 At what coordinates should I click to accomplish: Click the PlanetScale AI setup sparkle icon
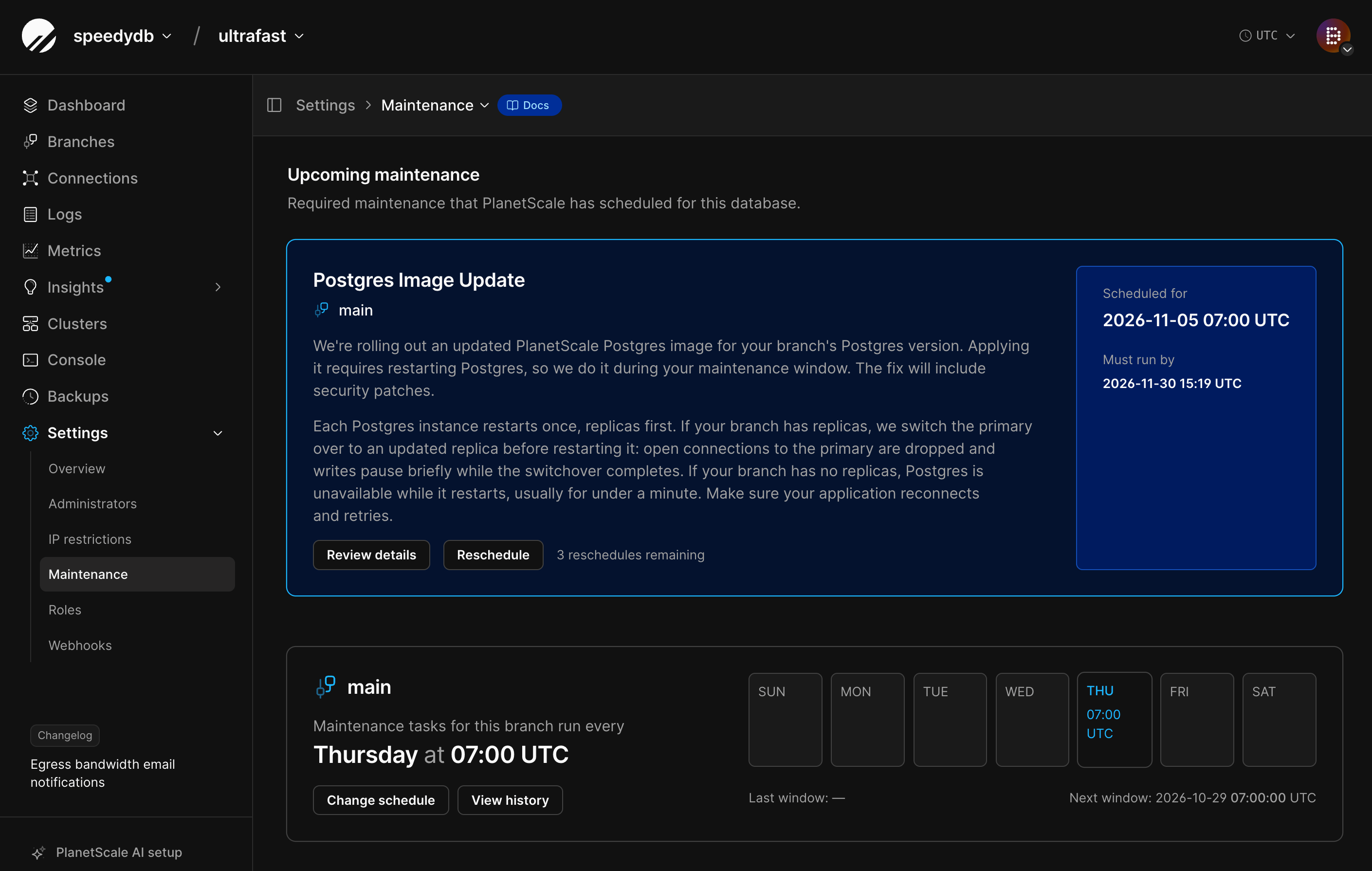[x=38, y=853]
